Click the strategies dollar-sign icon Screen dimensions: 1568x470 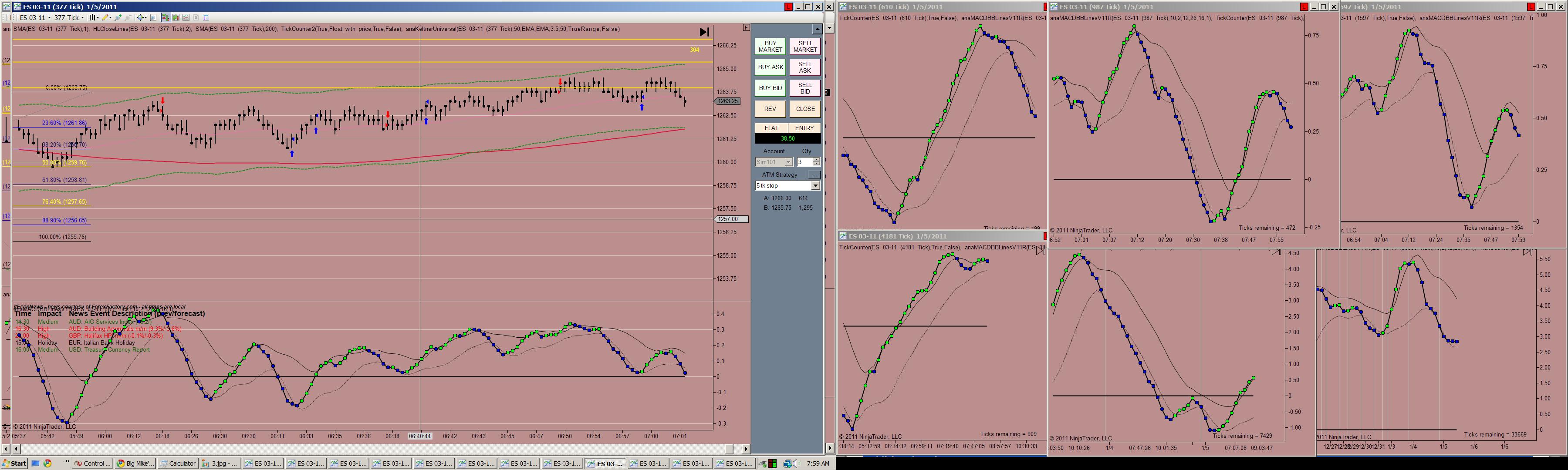(x=196, y=18)
